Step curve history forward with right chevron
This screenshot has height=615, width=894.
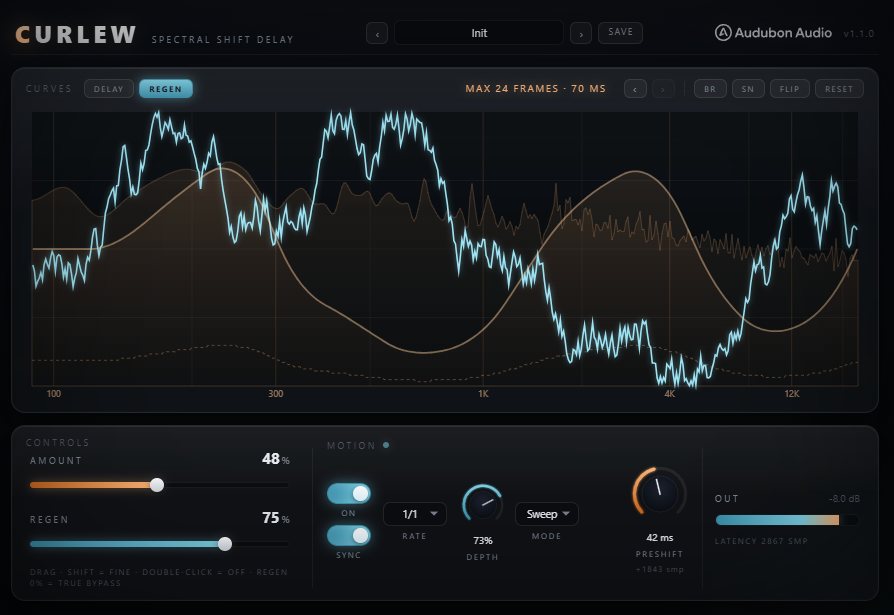[x=663, y=89]
